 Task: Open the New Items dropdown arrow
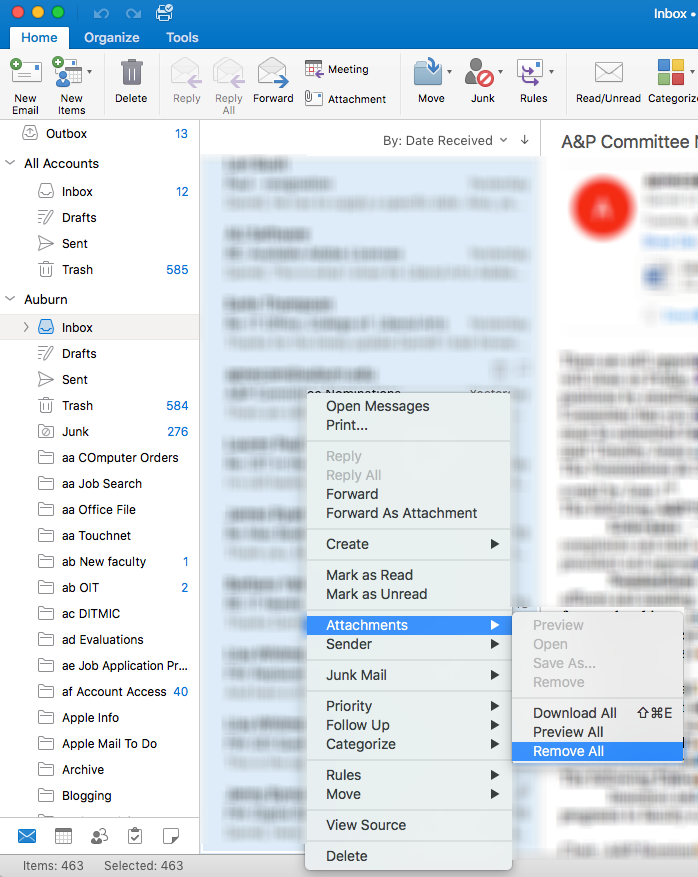tap(89, 72)
